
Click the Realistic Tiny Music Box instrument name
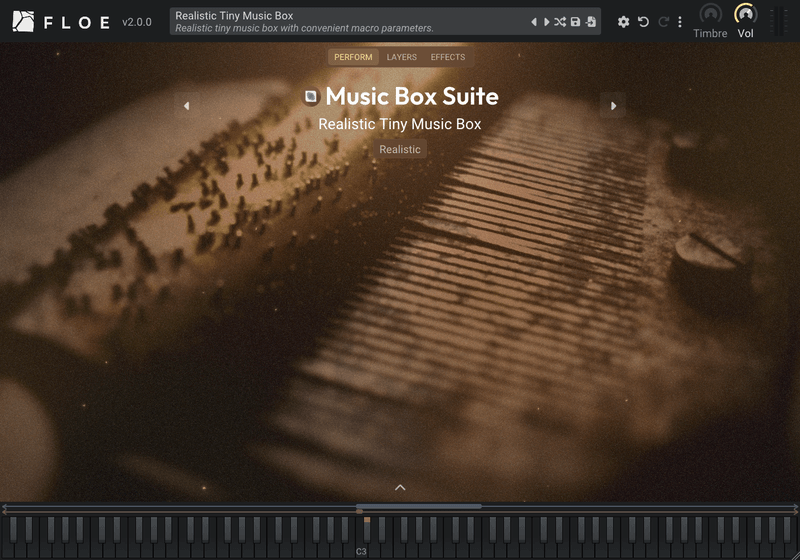coord(399,124)
